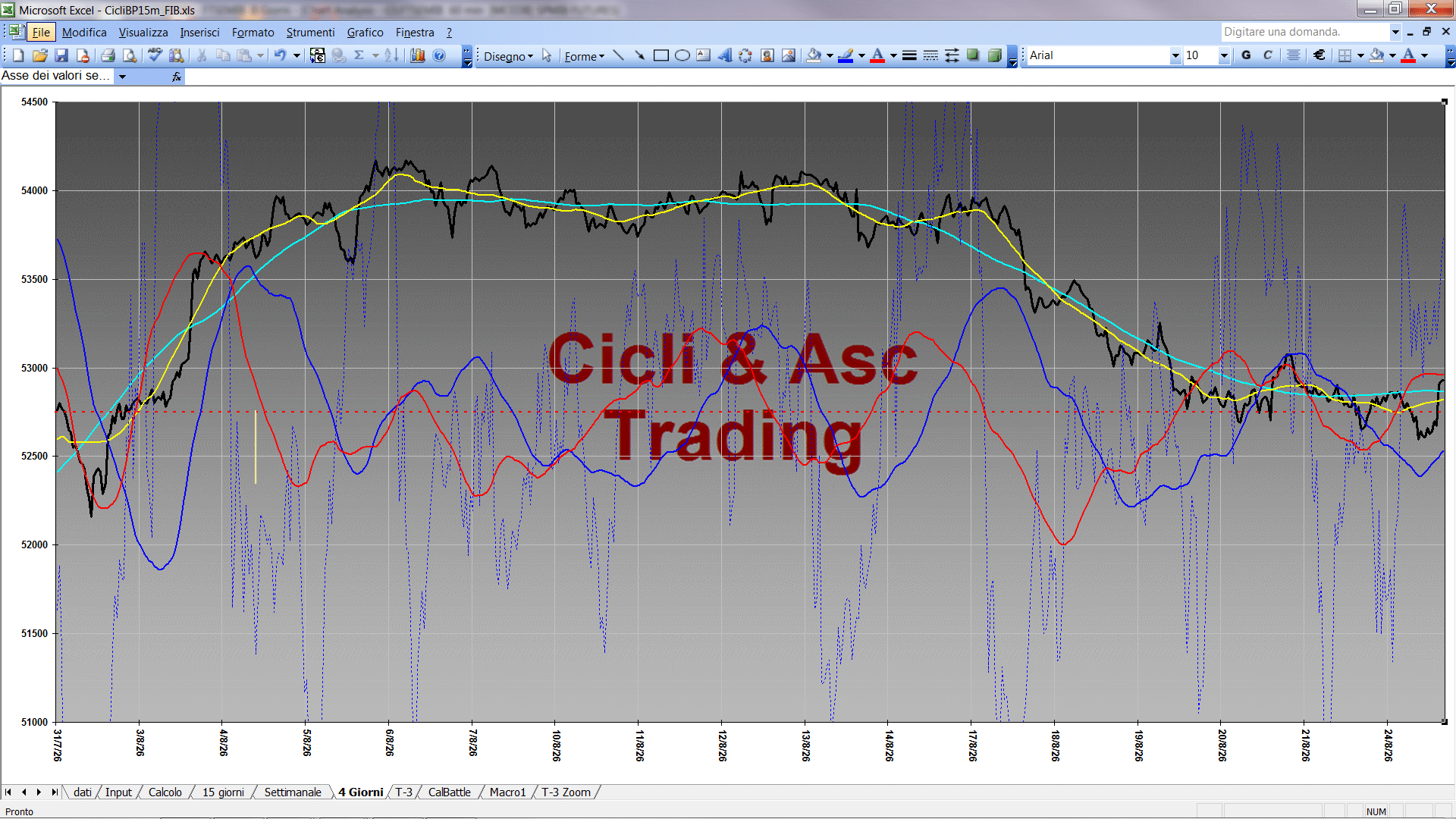Click the Euro conversion icon
Image resolution: width=1456 pixels, height=819 pixels.
pos(318,55)
